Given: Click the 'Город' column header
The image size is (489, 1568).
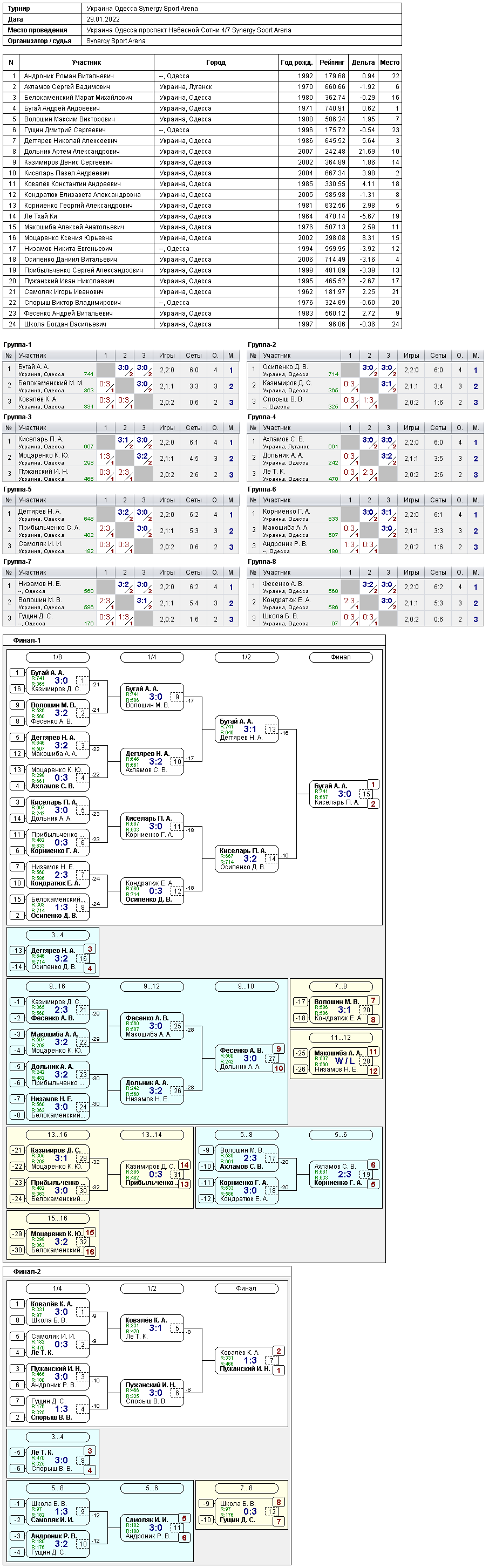Looking at the screenshot, I should pos(215,63).
